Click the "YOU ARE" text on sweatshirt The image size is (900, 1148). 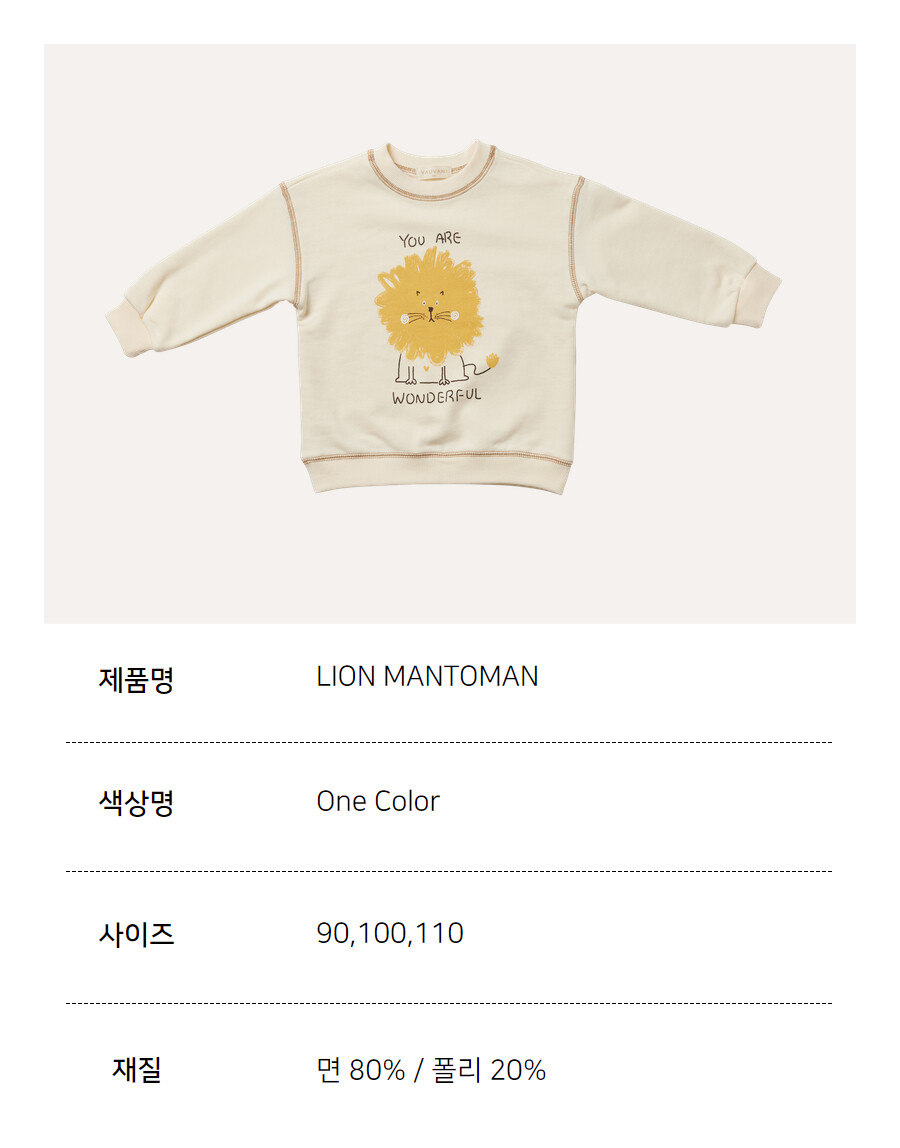coord(429,239)
